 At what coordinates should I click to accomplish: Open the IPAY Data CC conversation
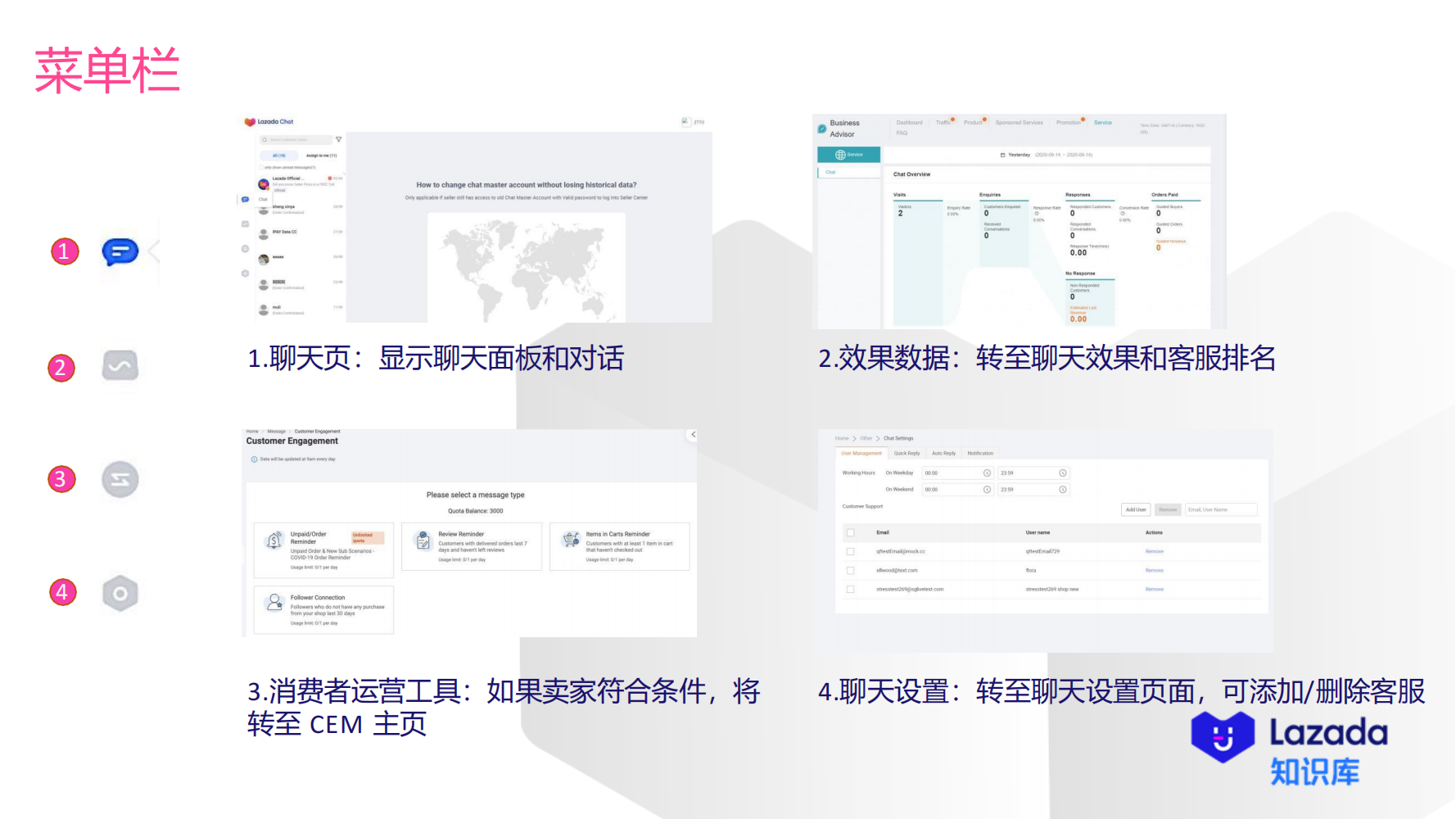(x=301, y=233)
